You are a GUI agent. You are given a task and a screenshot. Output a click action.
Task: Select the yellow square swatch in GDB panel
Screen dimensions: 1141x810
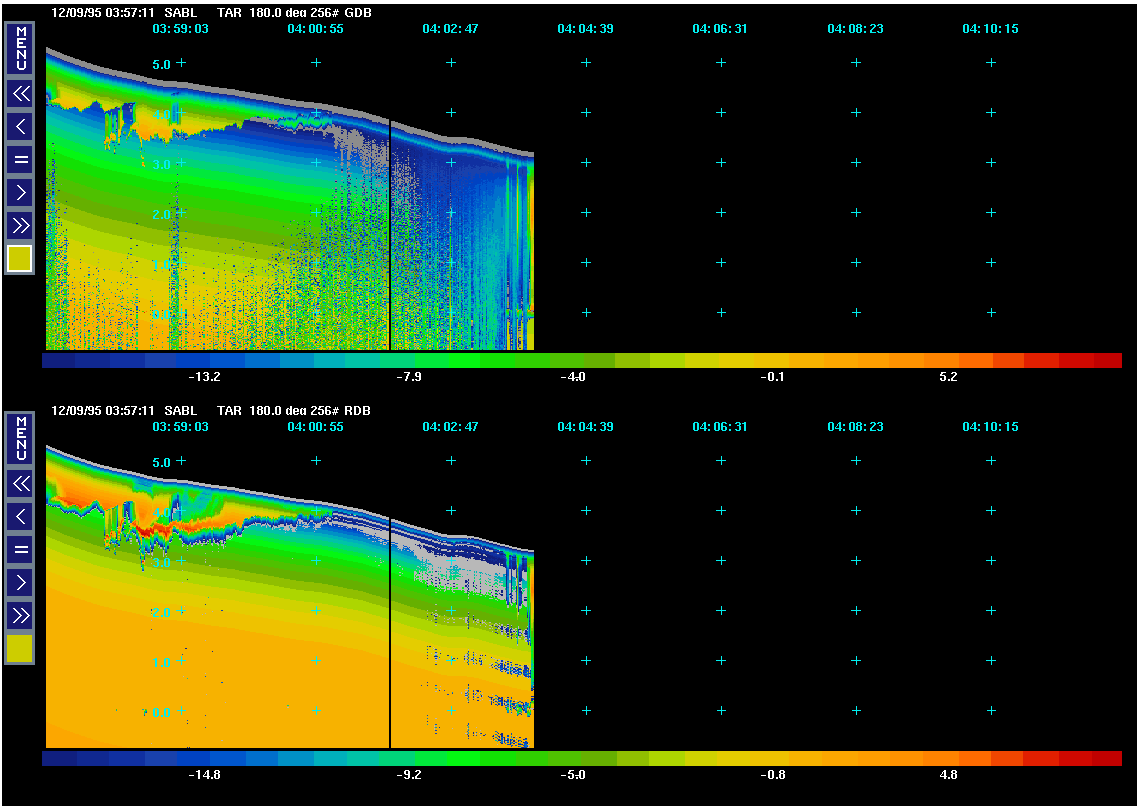20,259
